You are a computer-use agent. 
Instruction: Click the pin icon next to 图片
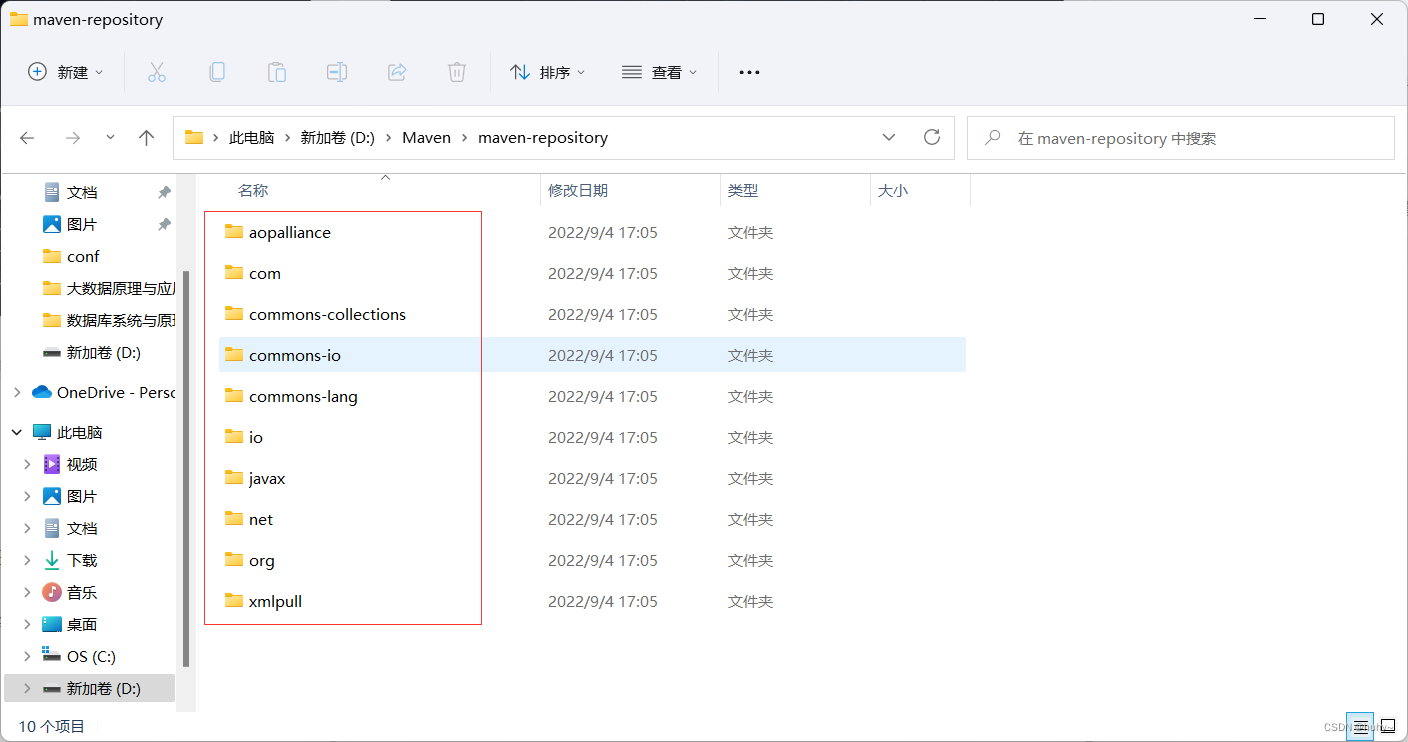[164, 224]
